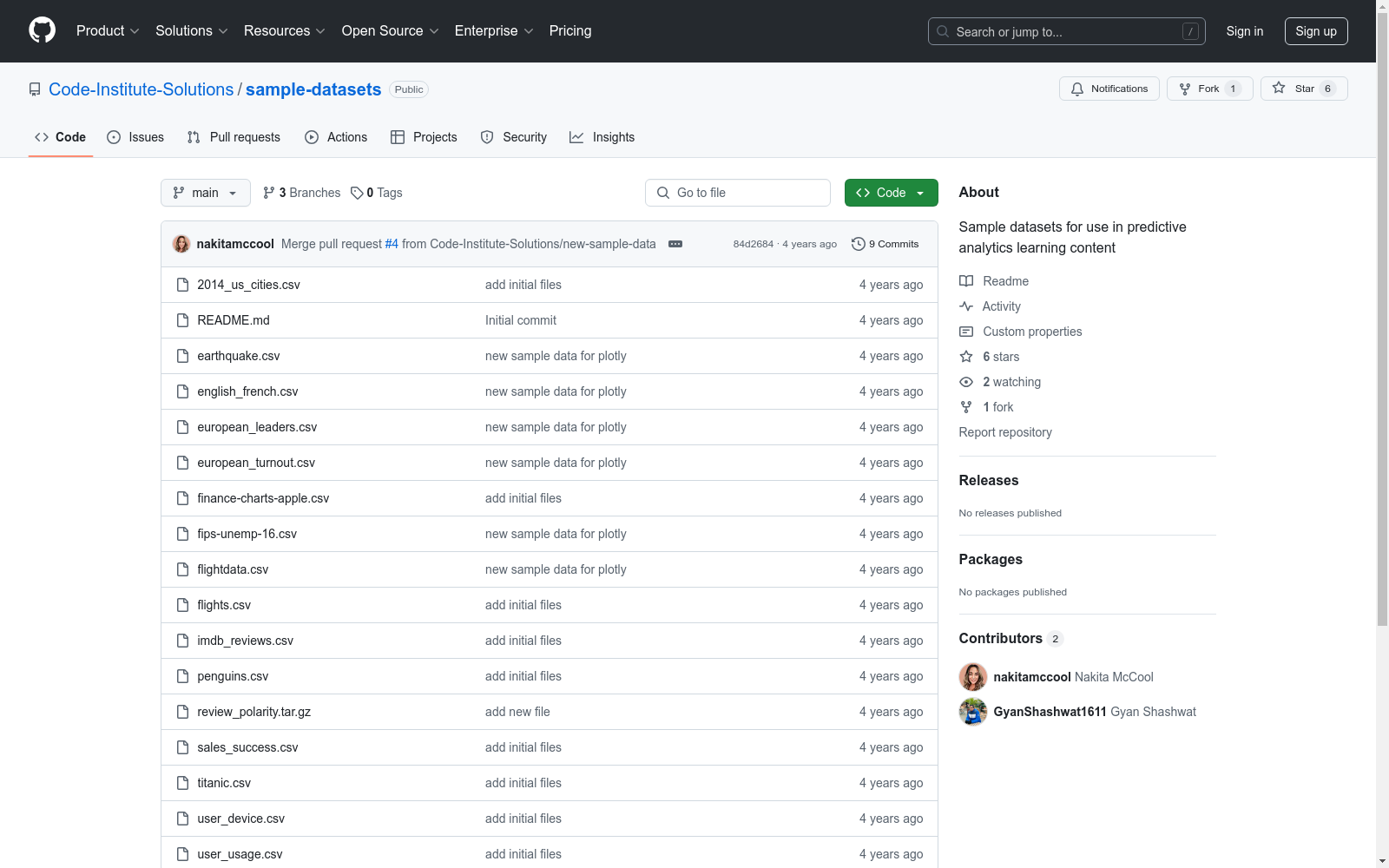The image size is (1389, 868).
Task: Switch to the Actions tab
Action: [x=336, y=137]
